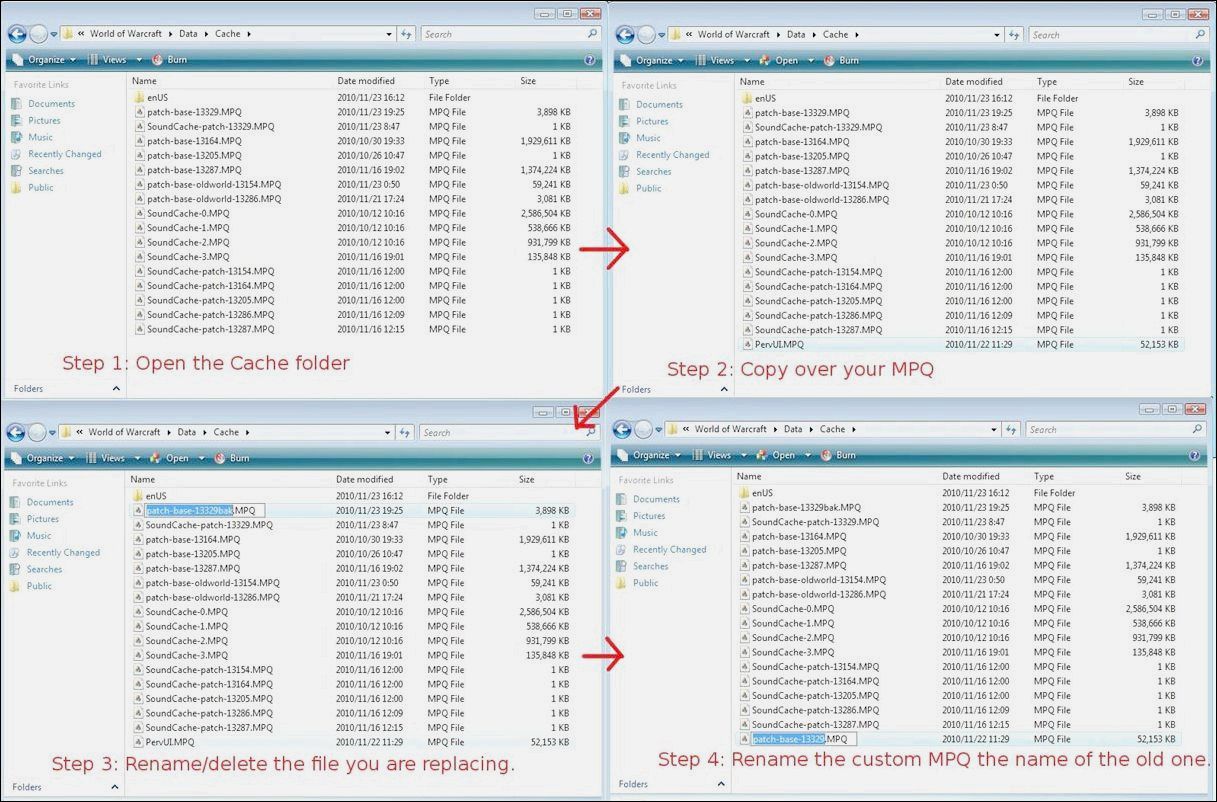
Task: Sort by Type column in Step 2 window
Action: [x=1047, y=82]
